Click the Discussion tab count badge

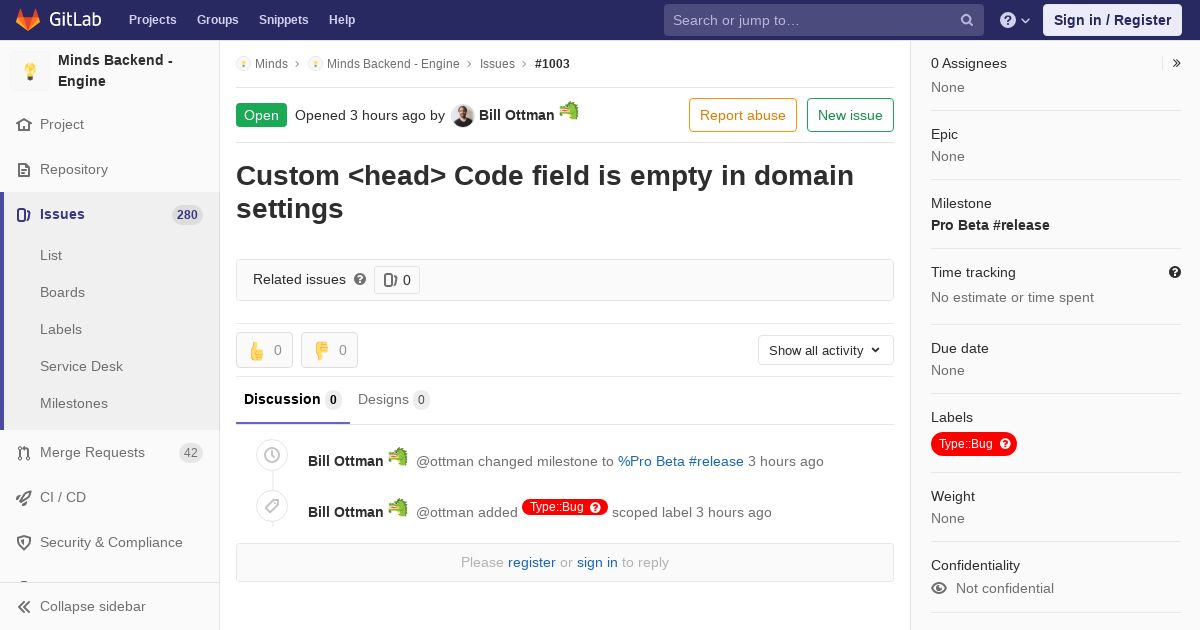point(333,400)
